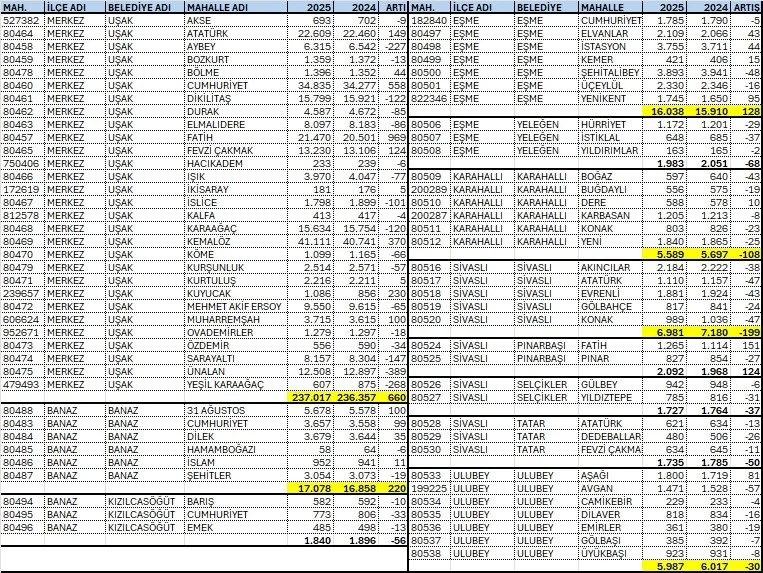The height and width of the screenshot is (573, 763).
Task: Click the MEHMET AKİF ERSOY cell
Action: [x=230, y=304]
